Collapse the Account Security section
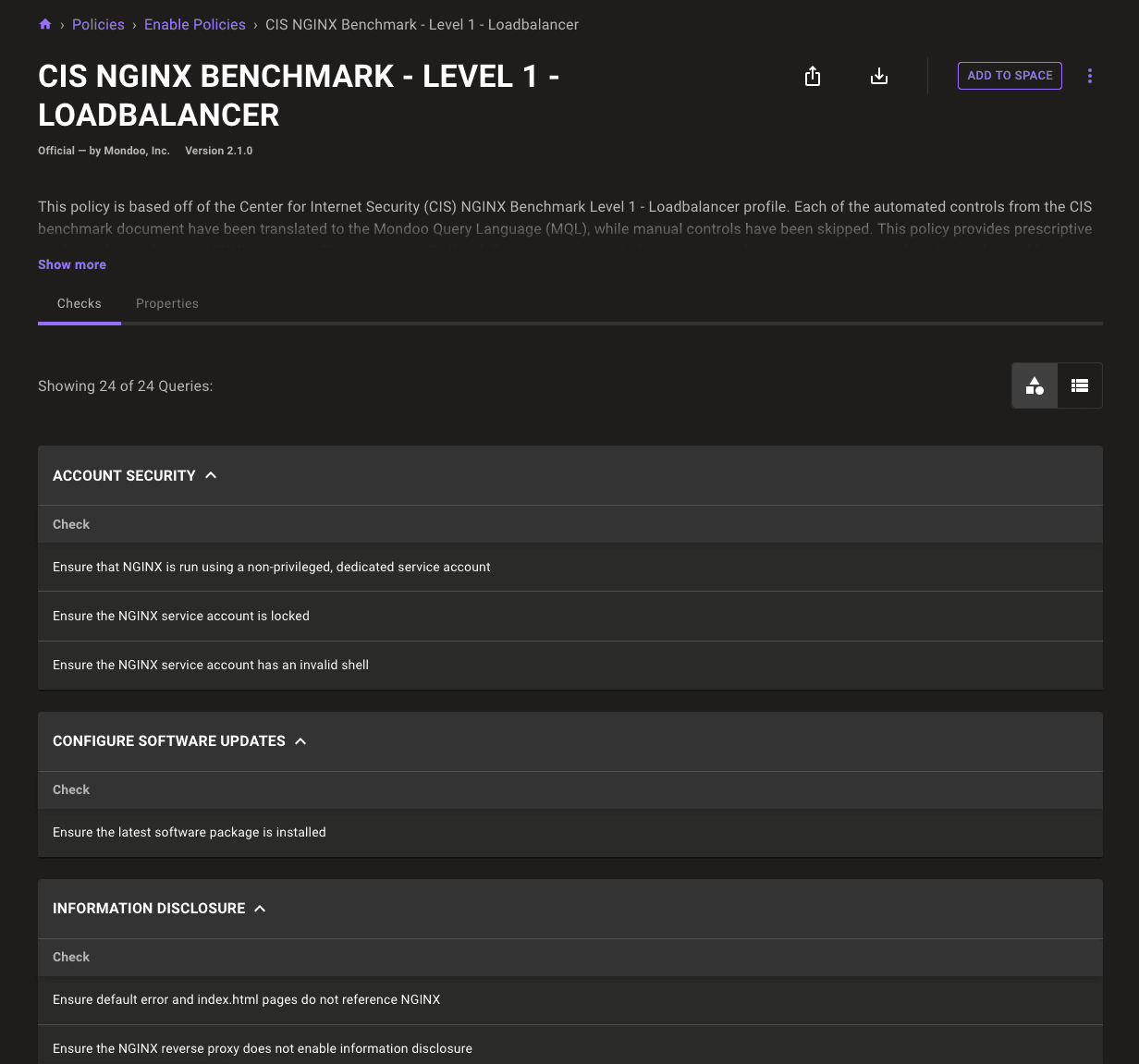This screenshot has height=1064, width=1139. point(211,475)
